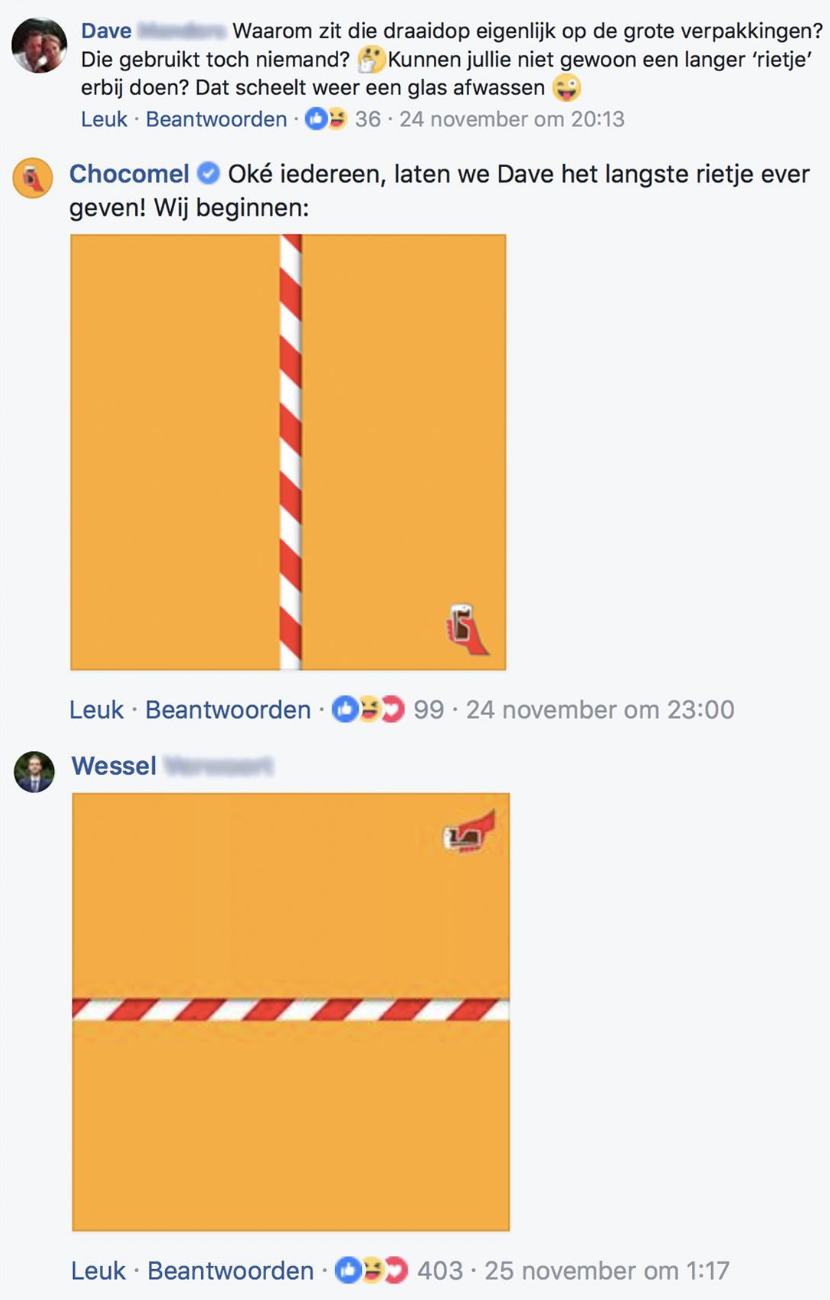Open timestamp 24 november om 23:00
830x1300 pixels.
(600, 710)
